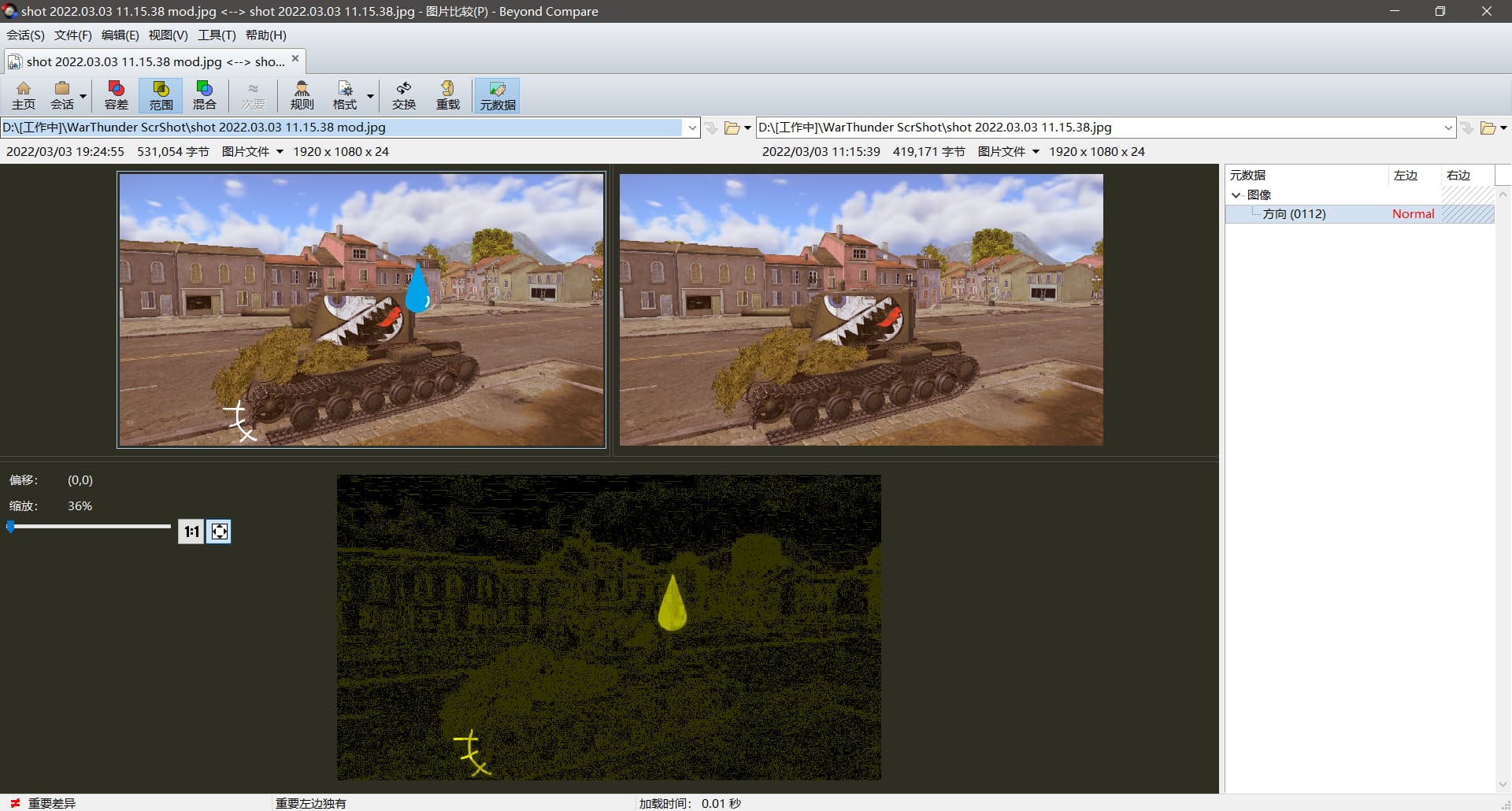This screenshot has height=811, width=1512.
Task: Toggle the 范围 range view mode
Action: click(161, 95)
